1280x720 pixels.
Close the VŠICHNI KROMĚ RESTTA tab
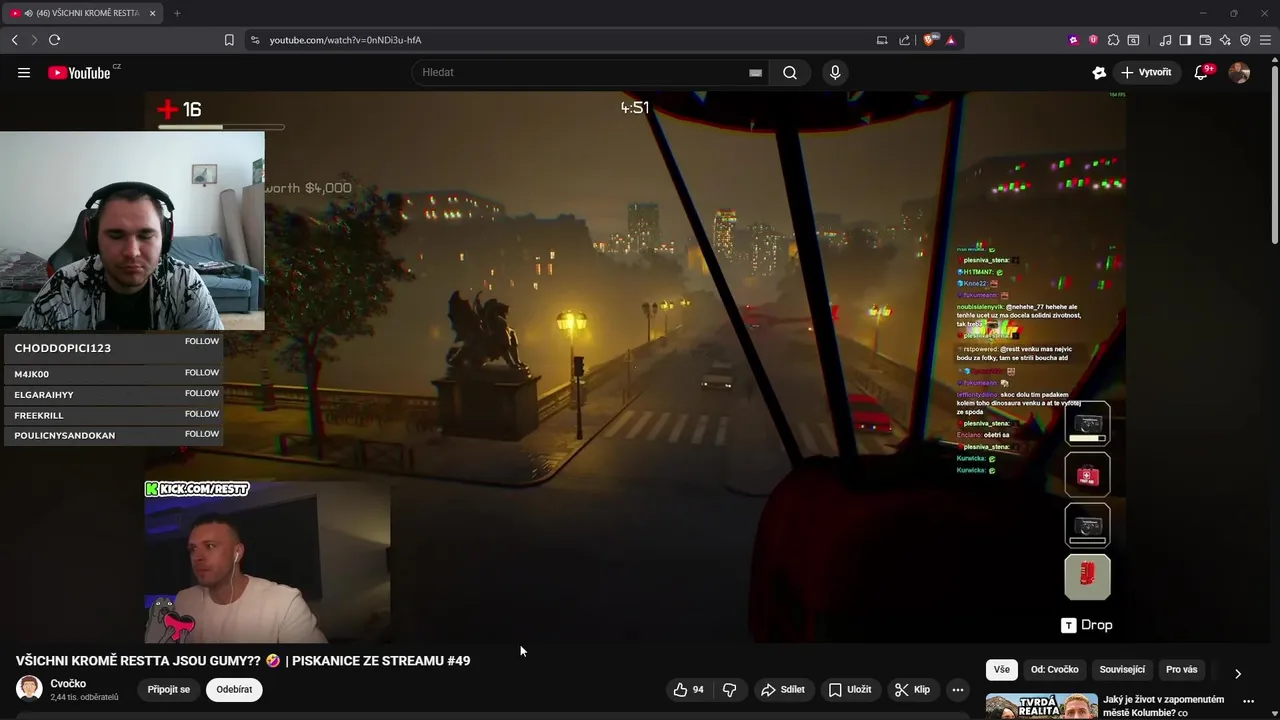tap(152, 13)
